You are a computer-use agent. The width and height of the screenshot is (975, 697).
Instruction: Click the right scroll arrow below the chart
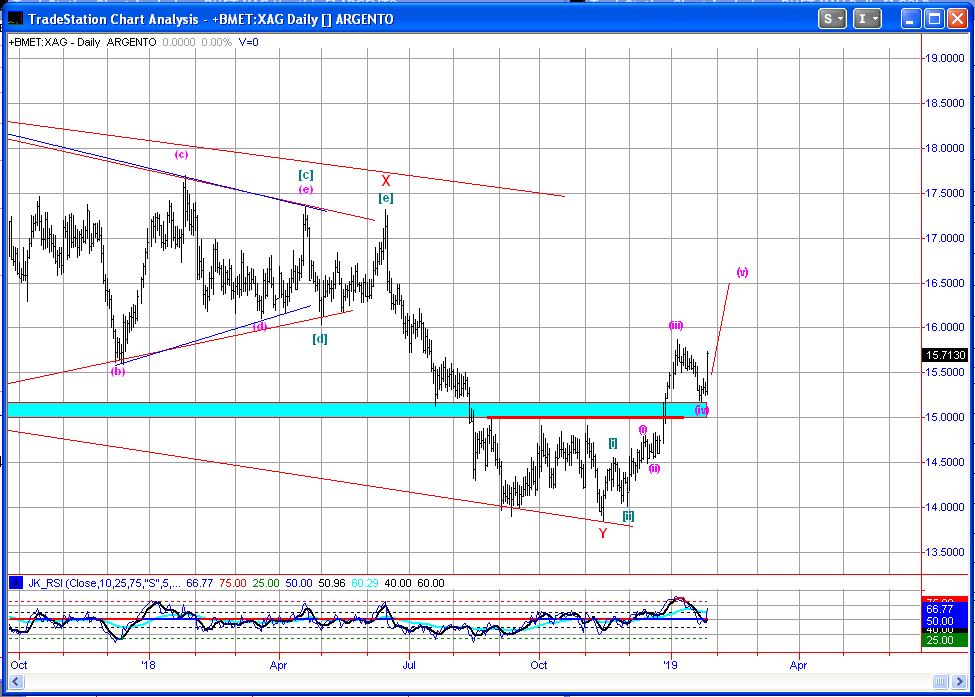[x=961, y=682]
